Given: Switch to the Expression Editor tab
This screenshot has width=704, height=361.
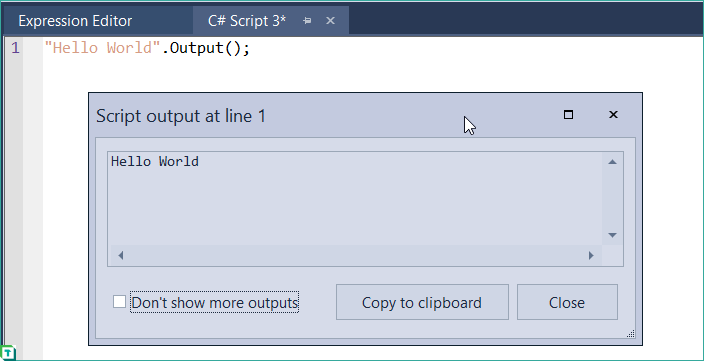Looking at the screenshot, I should 75,21.
